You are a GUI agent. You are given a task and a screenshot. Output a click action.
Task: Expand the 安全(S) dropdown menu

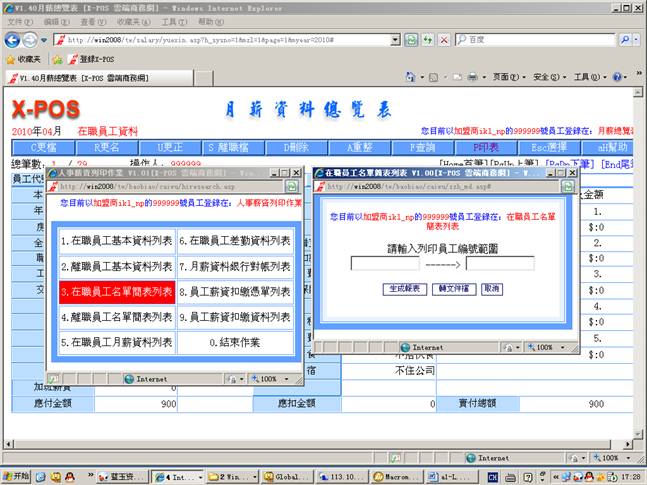pos(551,77)
